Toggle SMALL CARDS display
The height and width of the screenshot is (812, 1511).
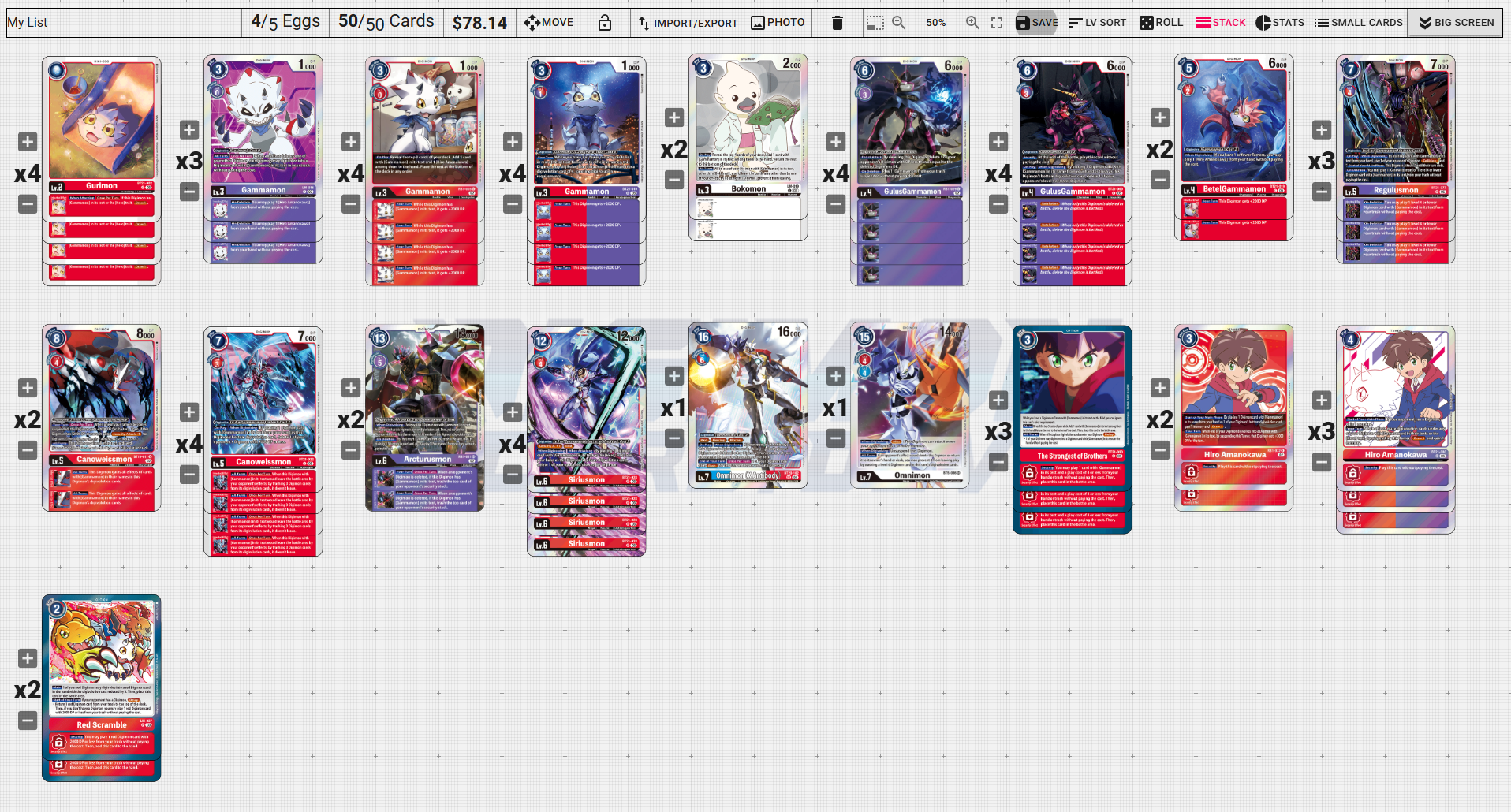(x=1359, y=23)
